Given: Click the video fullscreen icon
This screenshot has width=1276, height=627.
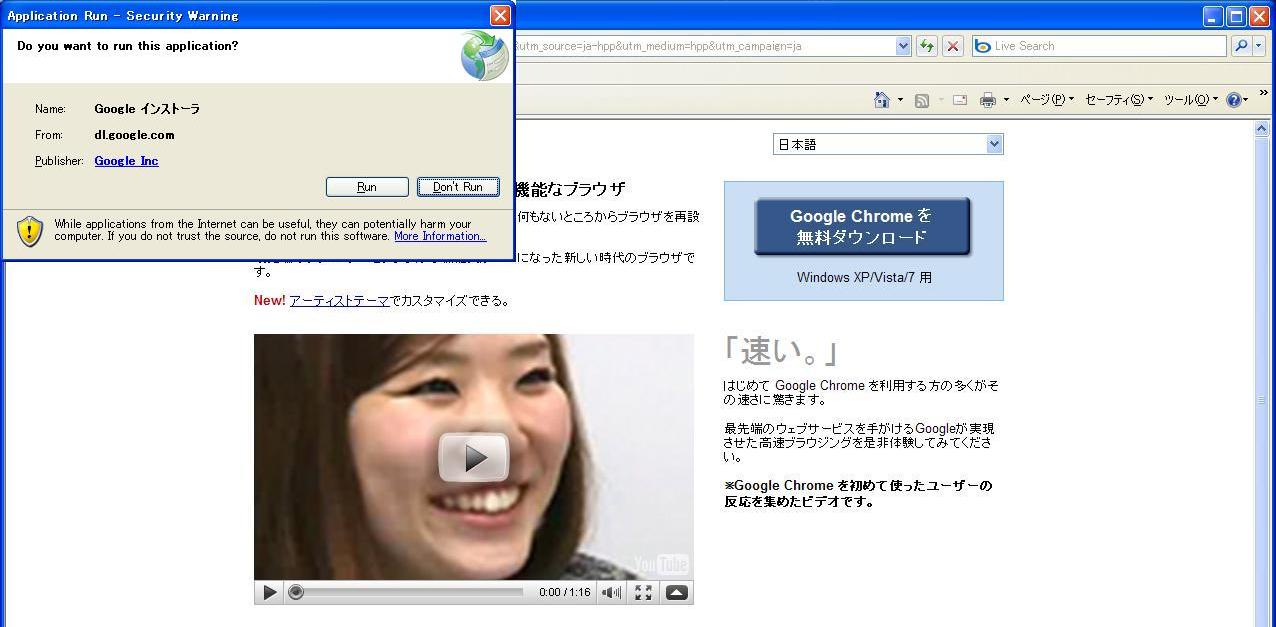Looking at the screenshot, I should 643,592.
